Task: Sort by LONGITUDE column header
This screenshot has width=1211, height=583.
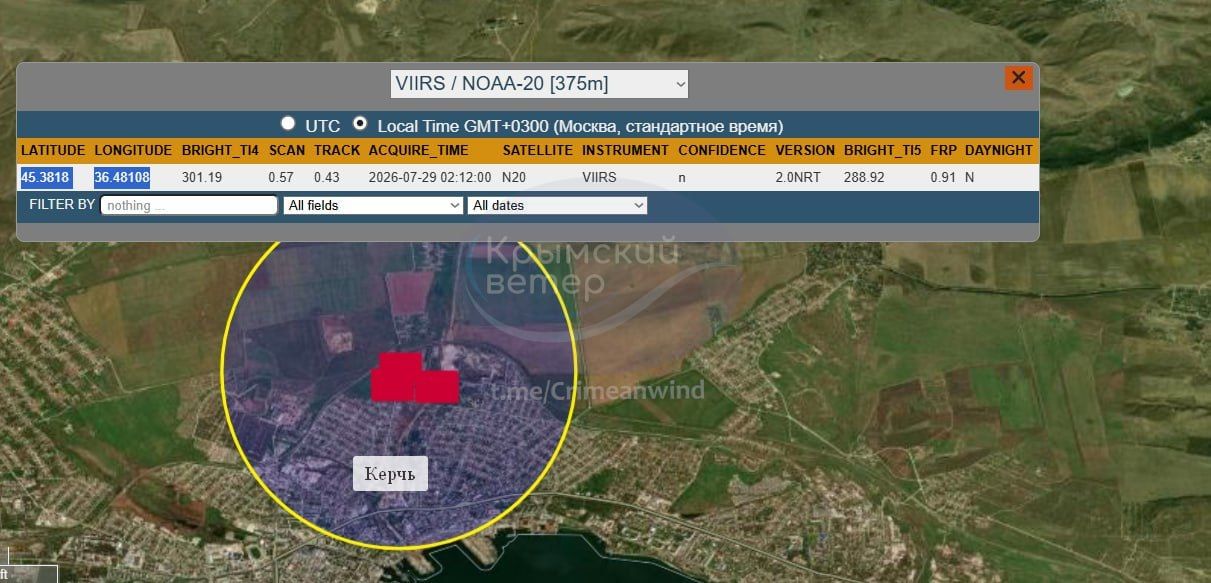Action: [133, 150]
